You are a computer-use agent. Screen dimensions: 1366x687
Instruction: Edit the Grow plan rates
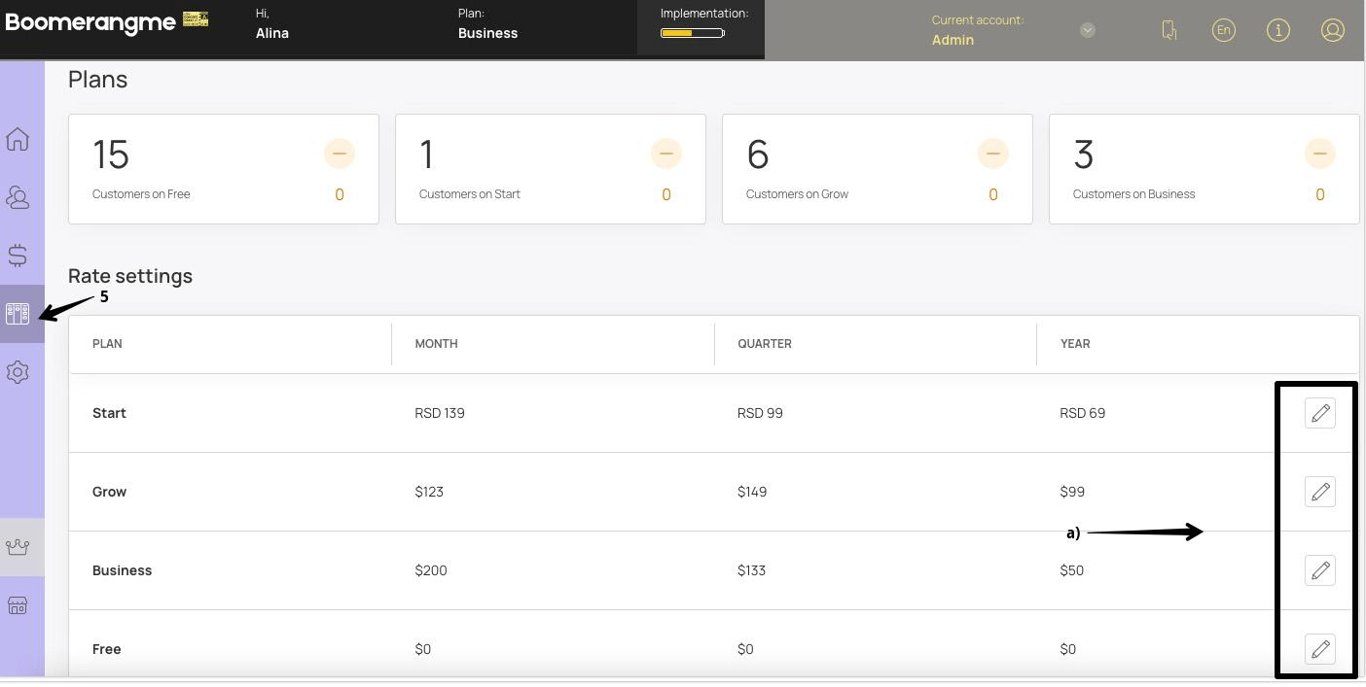click(x=1320, y=491)
